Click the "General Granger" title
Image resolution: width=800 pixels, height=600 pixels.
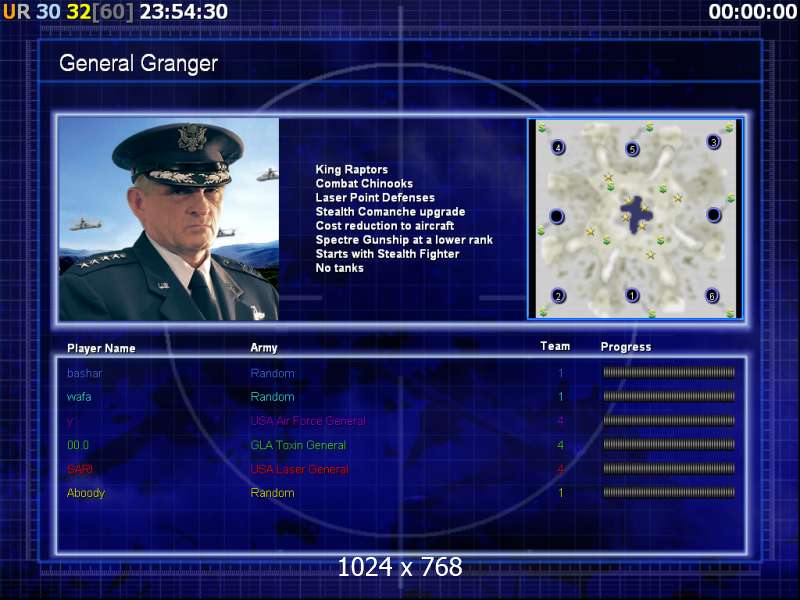tap(138, 64)
